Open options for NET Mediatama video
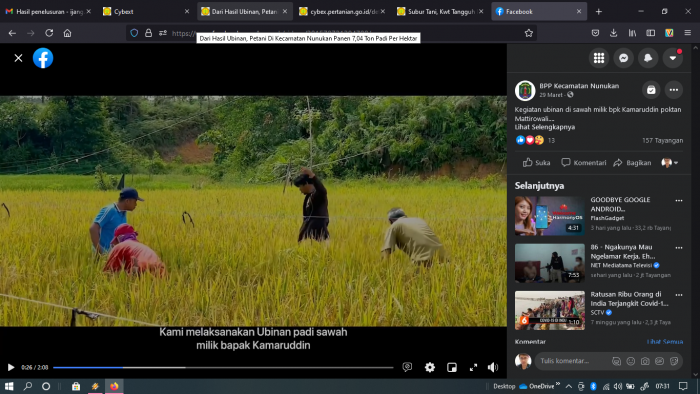 [x=679, y=248]
